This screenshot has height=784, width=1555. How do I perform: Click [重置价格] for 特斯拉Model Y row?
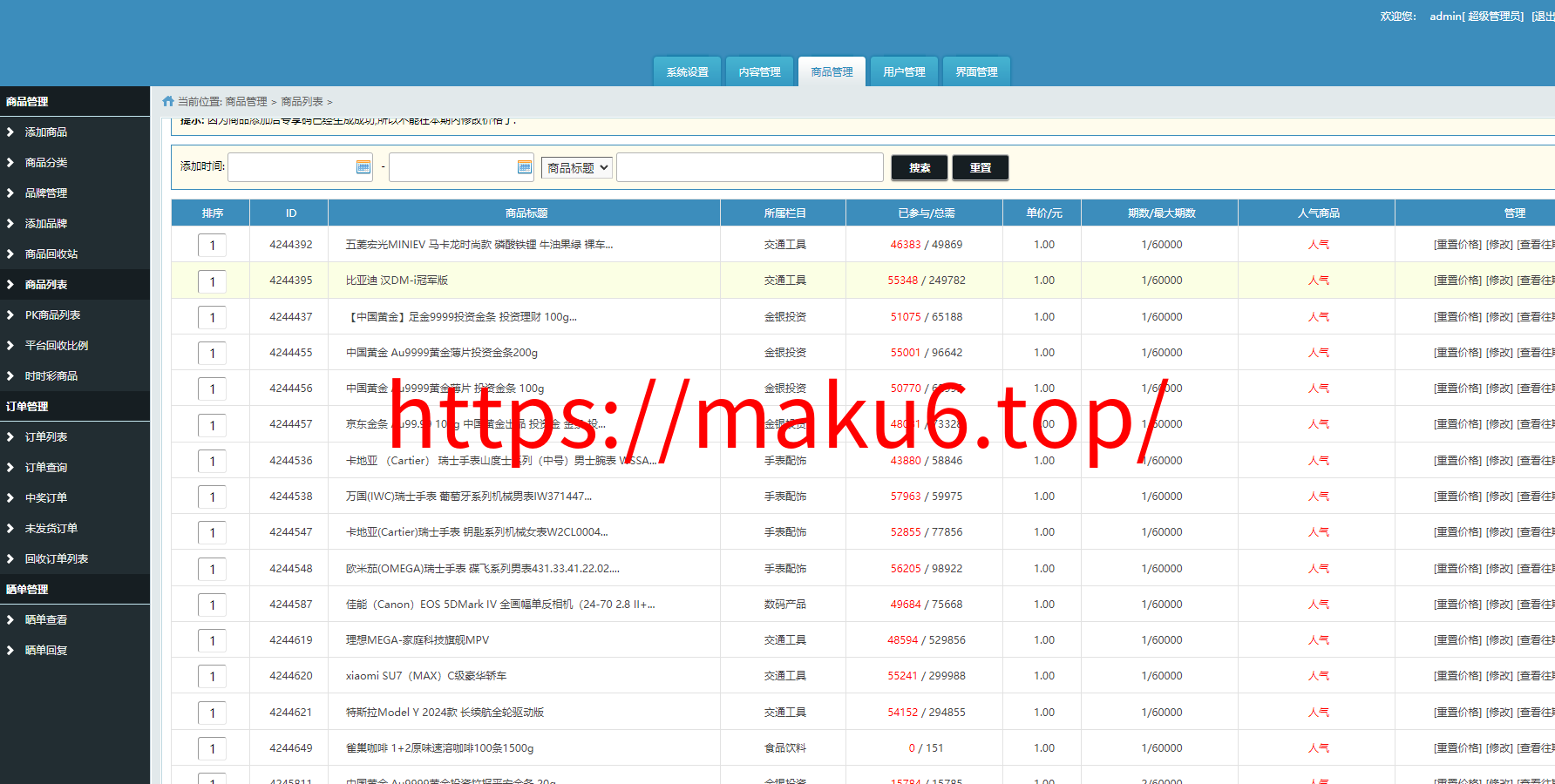click(x=1457, y=713)
